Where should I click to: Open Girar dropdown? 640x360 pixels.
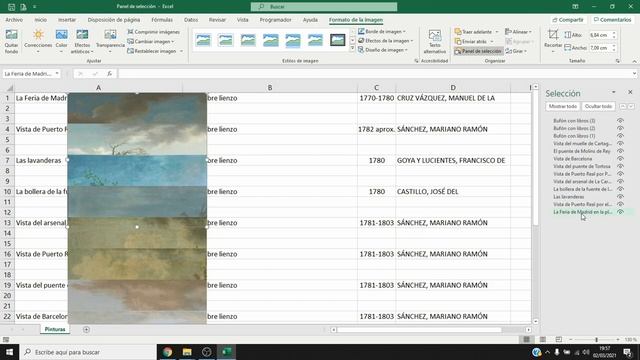click(x=516, y=51)
